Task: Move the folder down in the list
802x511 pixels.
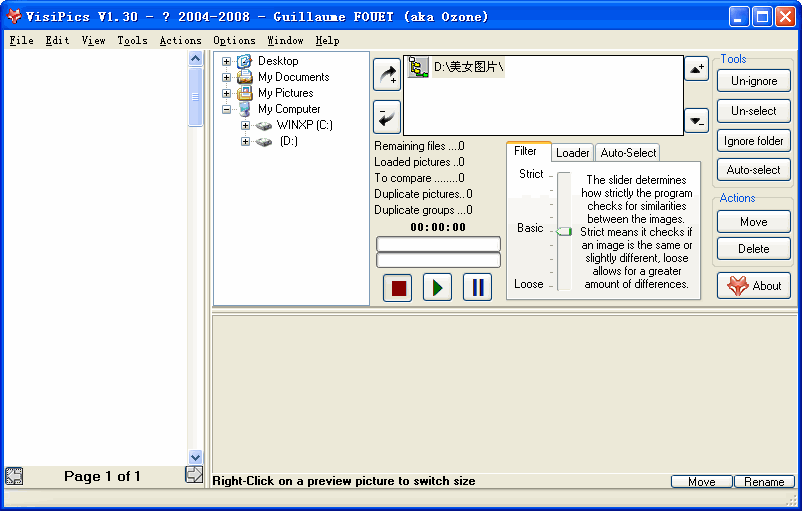Action: click(697, 121)
